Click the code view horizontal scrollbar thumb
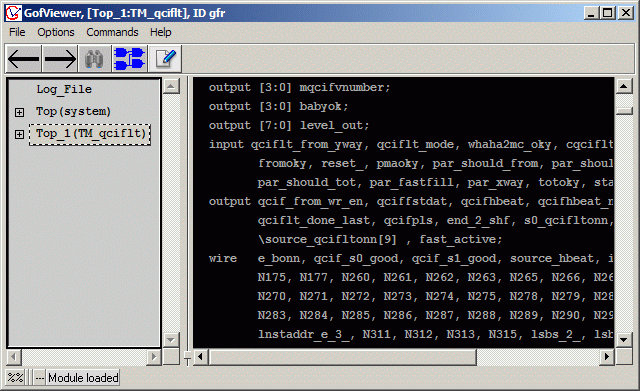 click(343, 357)
